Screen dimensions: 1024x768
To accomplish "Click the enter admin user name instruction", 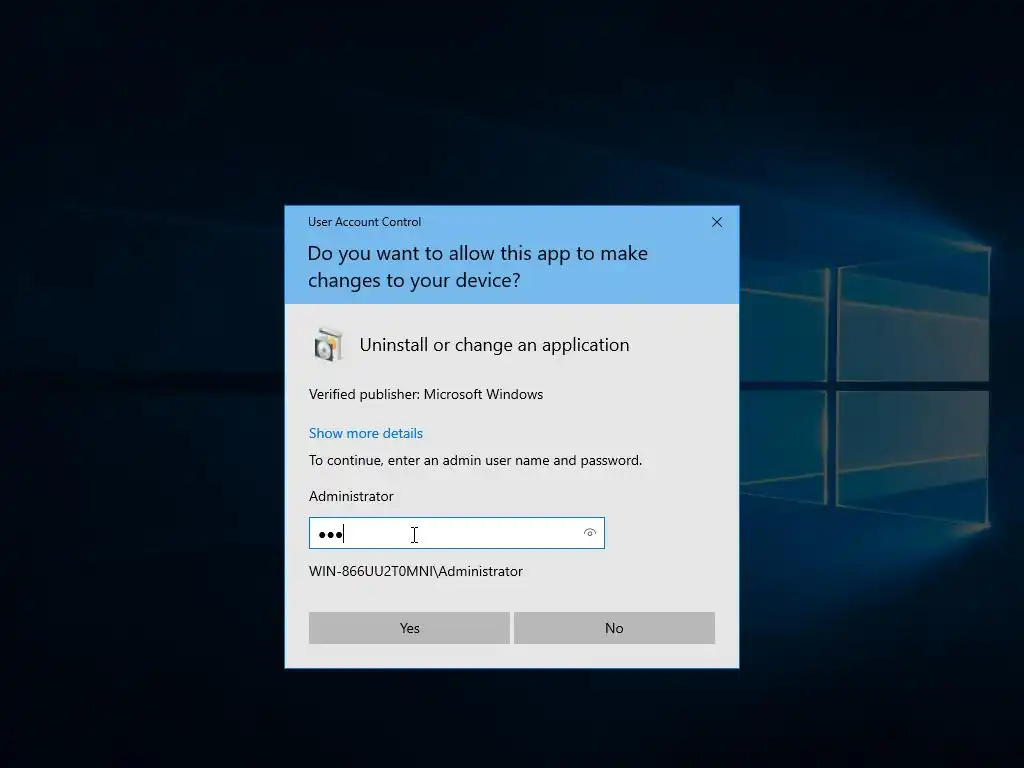I will click(475, 460).
